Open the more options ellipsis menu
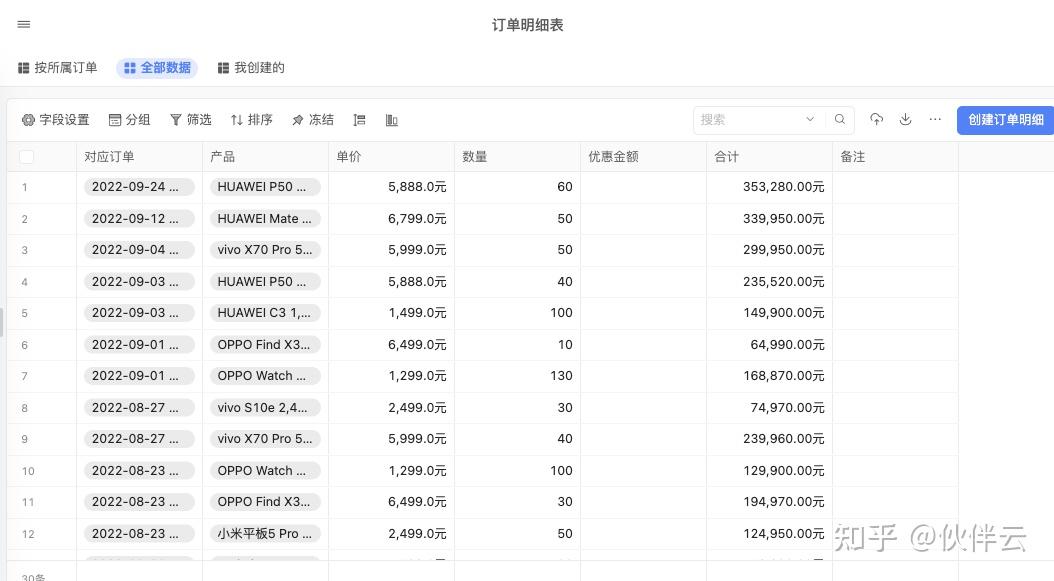1054x581 pixels. click(x=935, y=119)
